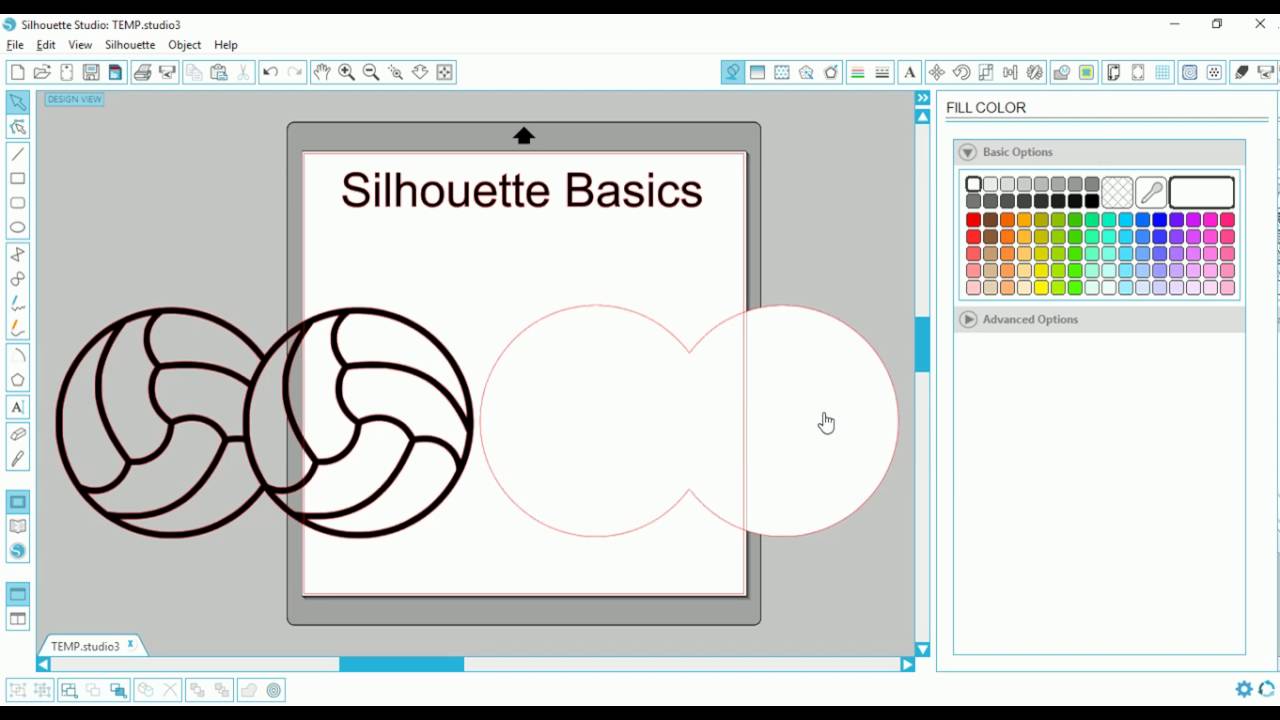Open the Silhouette Design Store icon
Viewport: 1280px width, 720px height.
tap(17, 551)
